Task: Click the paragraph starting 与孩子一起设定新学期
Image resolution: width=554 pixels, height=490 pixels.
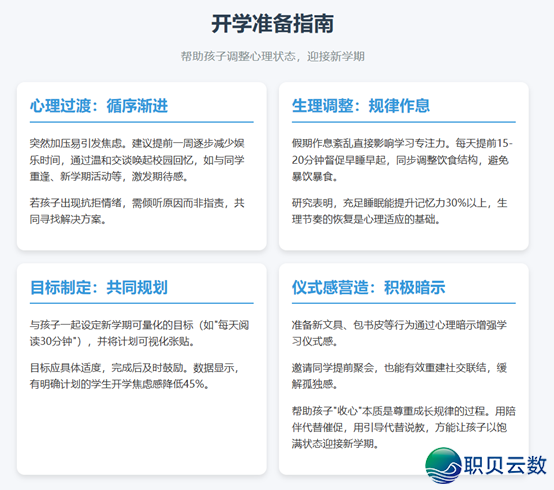Action: pyautogui.click(x=140, y=333)
